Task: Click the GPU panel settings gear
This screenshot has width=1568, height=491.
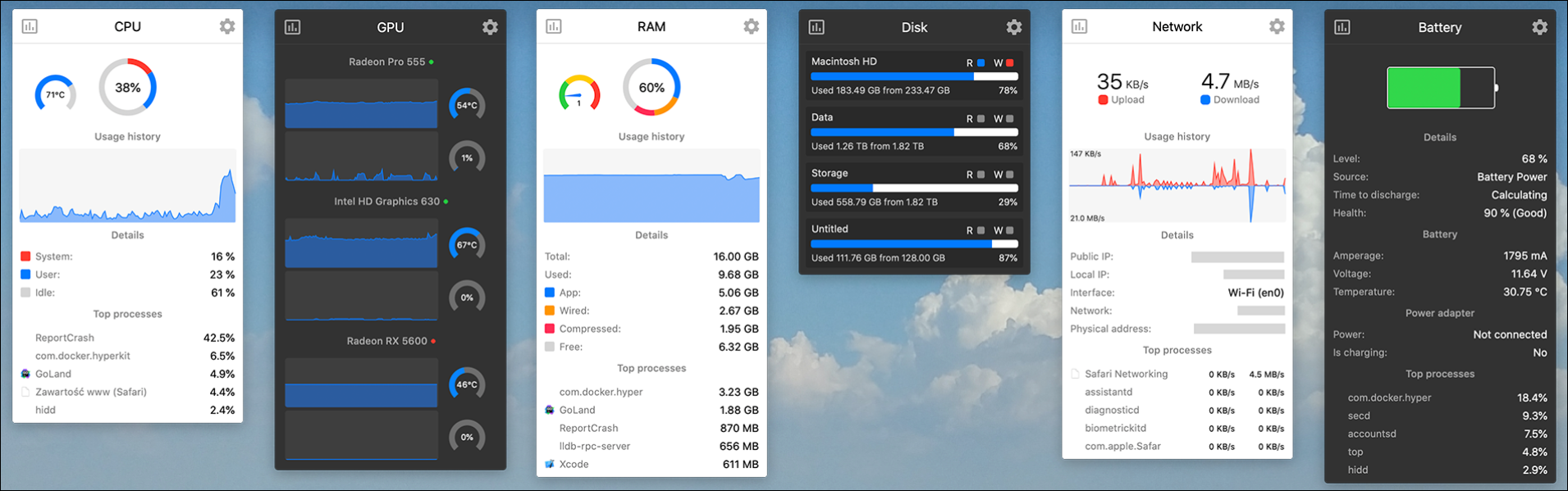Action: [490, 27]
